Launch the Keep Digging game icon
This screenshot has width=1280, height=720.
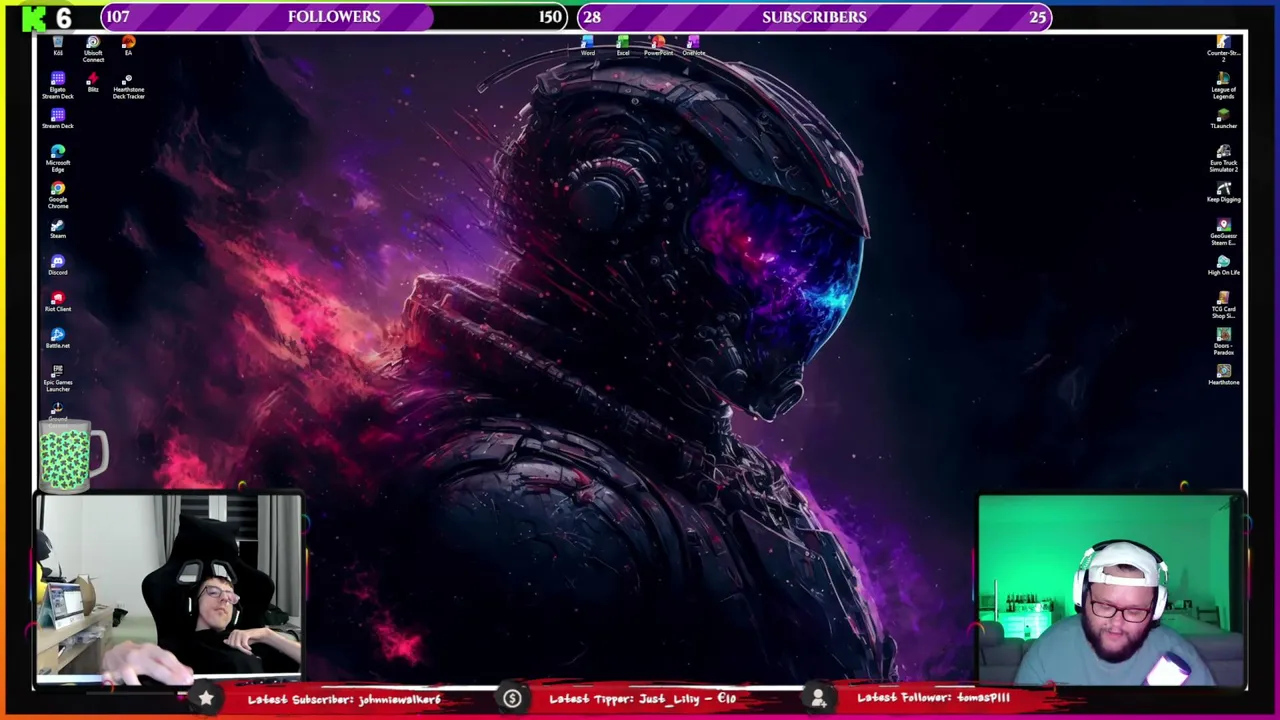click(x=1223, y=191)
